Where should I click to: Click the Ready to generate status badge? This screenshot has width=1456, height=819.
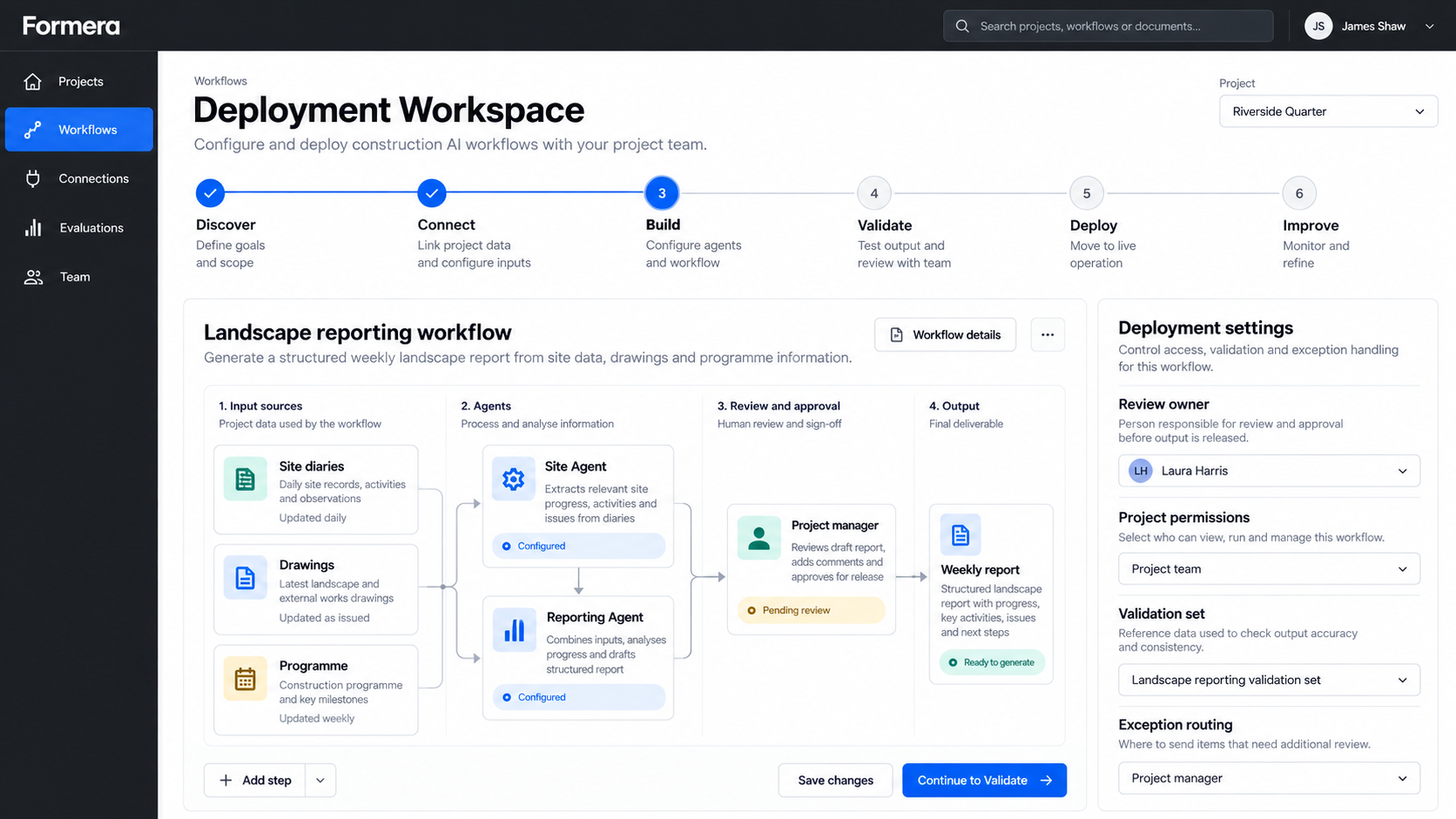(992, 663)
